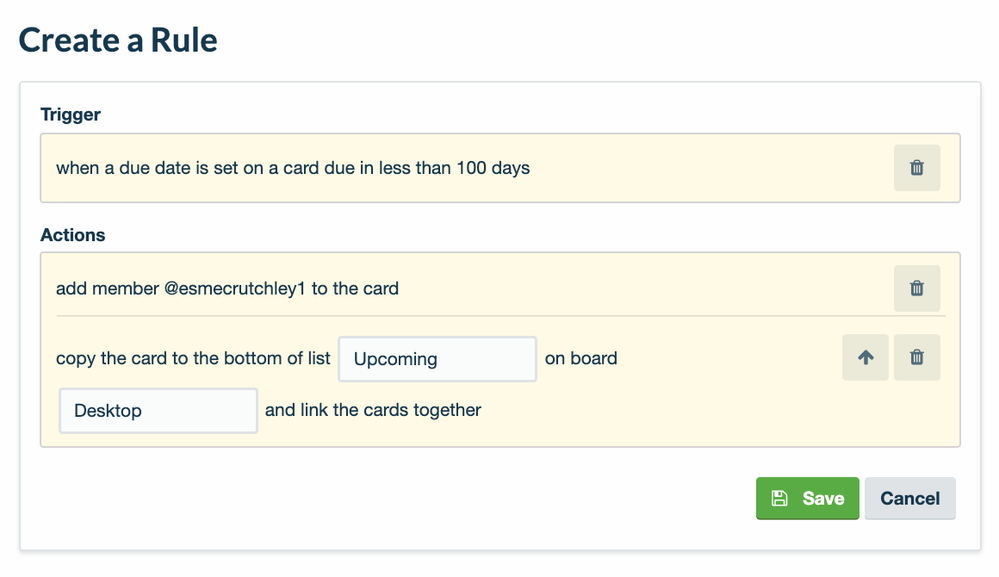Delete the copy card action via trash icon
This screenshot has height=577, width=999.
coord(916,357)
